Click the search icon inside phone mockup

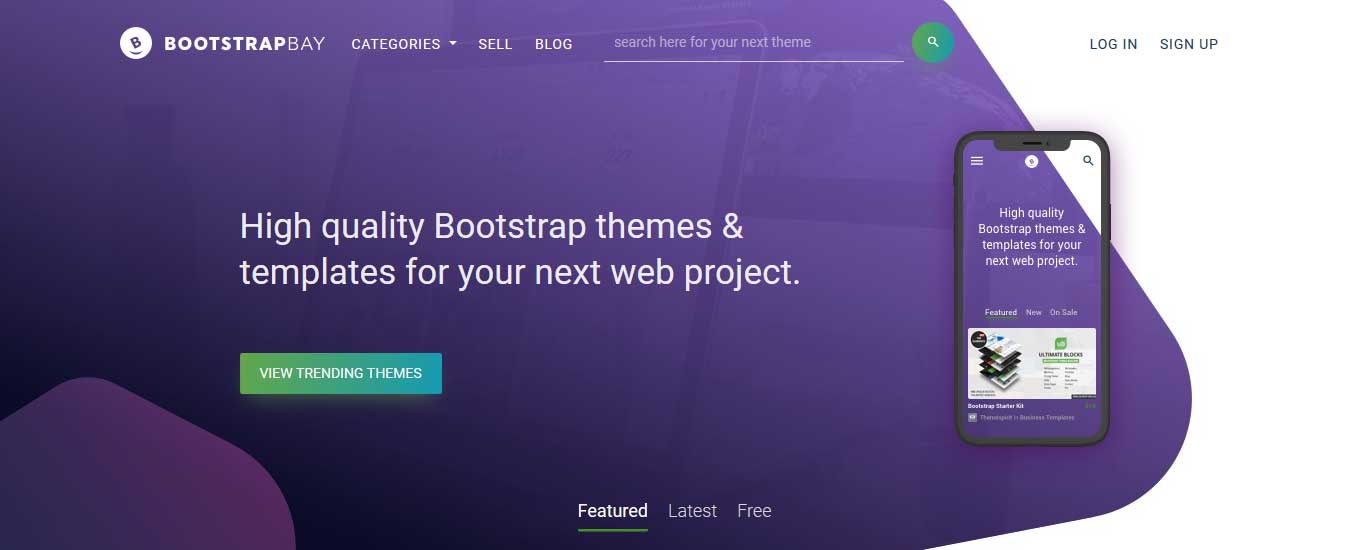(1088, 161)
